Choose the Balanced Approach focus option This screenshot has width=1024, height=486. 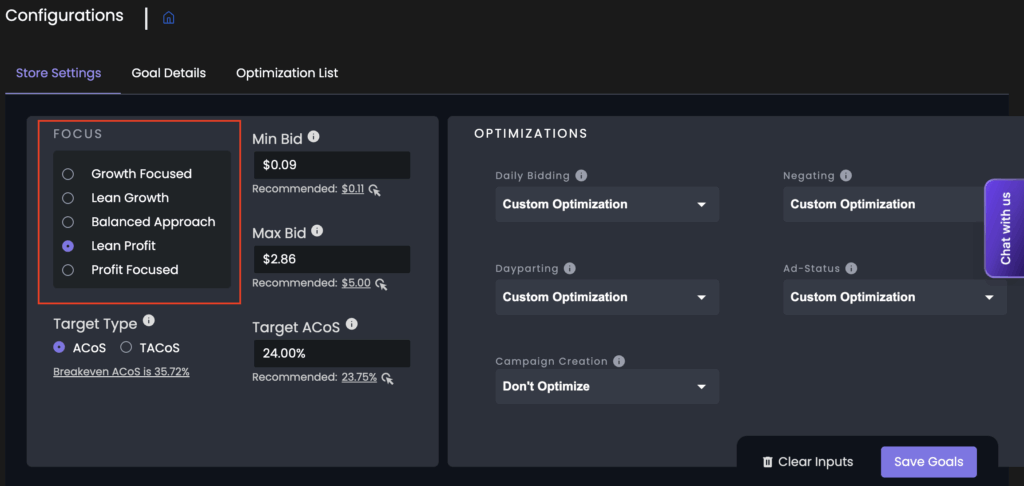pyautogui.click(x=68, y=222)
